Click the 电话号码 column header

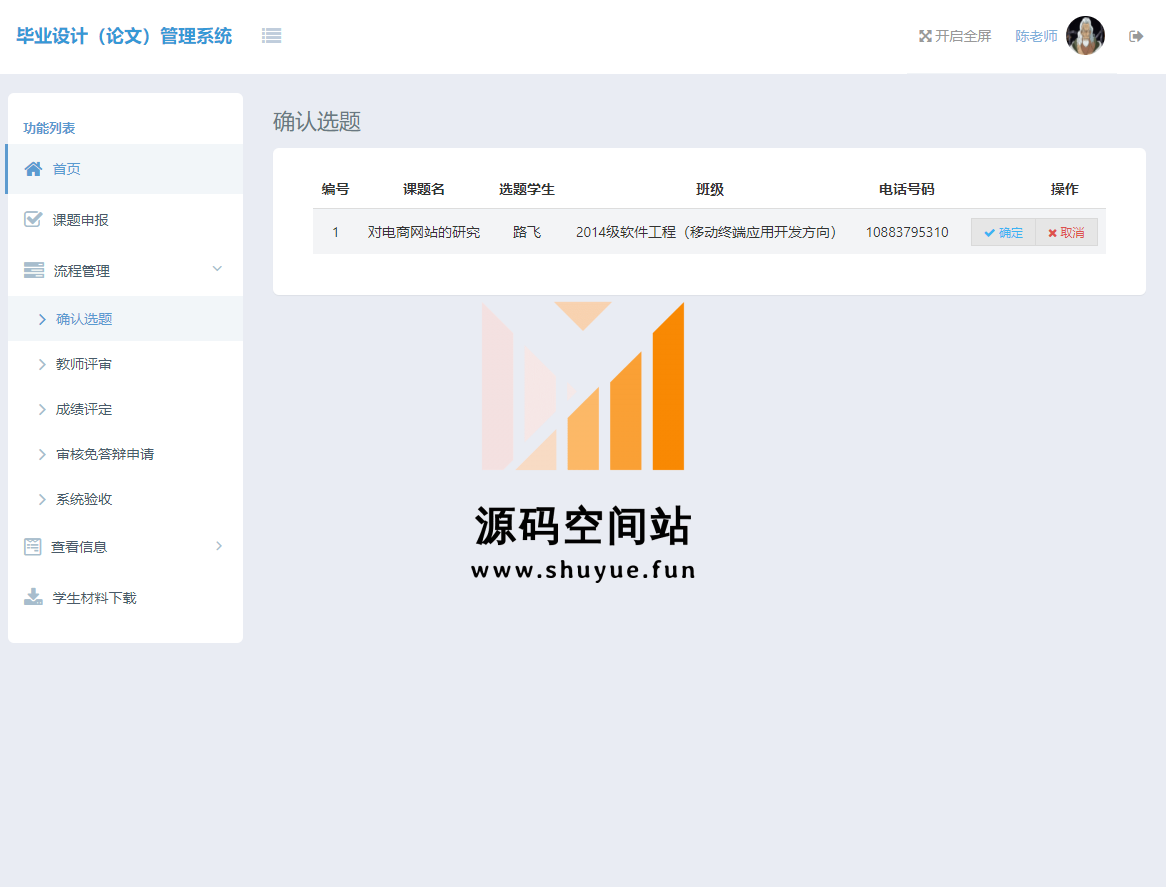pyautogui.click(x=906, y=190)
